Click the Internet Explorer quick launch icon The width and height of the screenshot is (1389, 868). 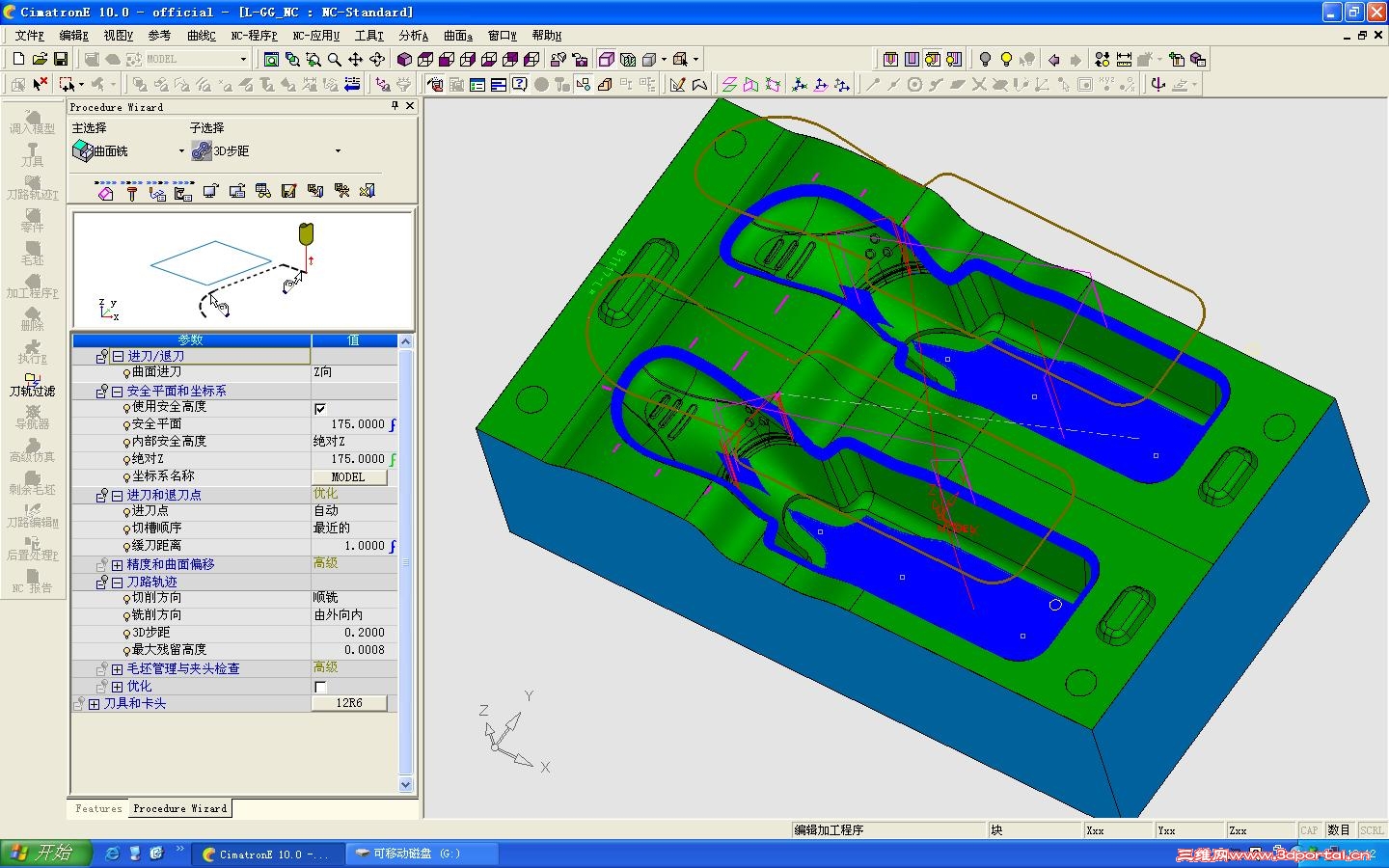pos(113,854)
